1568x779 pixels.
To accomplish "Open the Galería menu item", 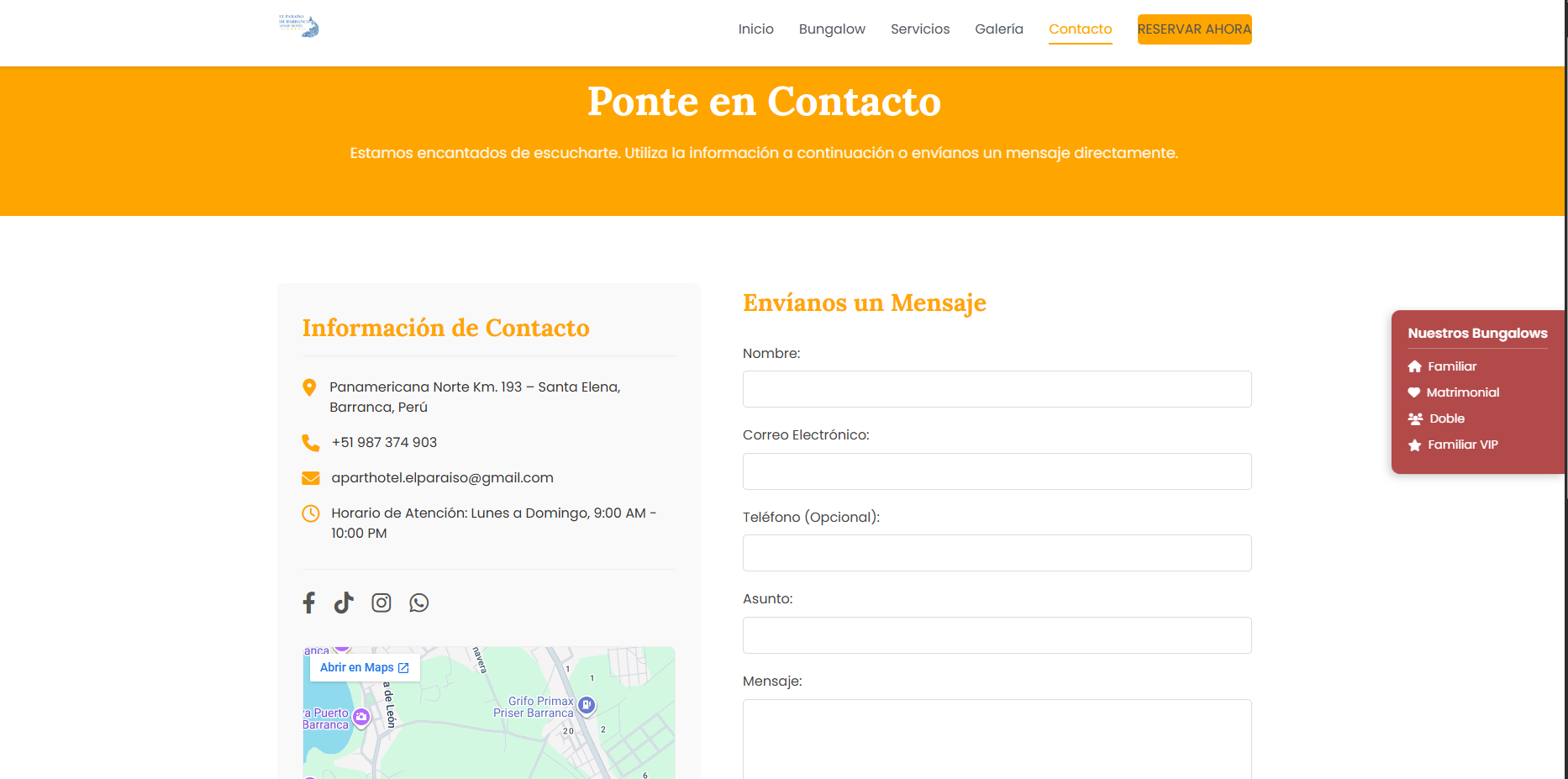I will (999, 29).
